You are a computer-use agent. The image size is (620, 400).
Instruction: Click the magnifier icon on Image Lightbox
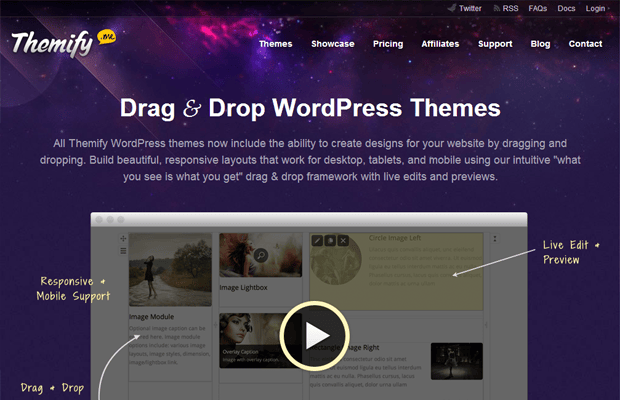pyautogui.click(x=261, y=255)
